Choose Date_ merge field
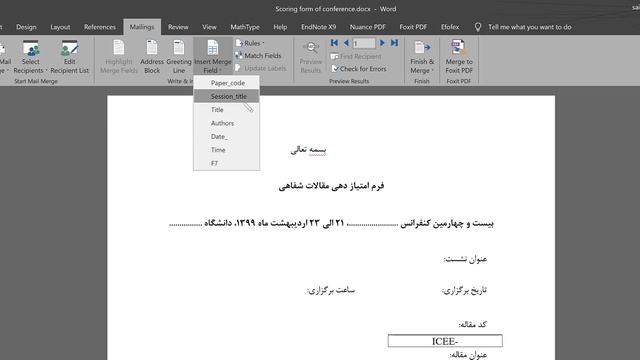Screen dimensions: 640x360 [227, 137]
